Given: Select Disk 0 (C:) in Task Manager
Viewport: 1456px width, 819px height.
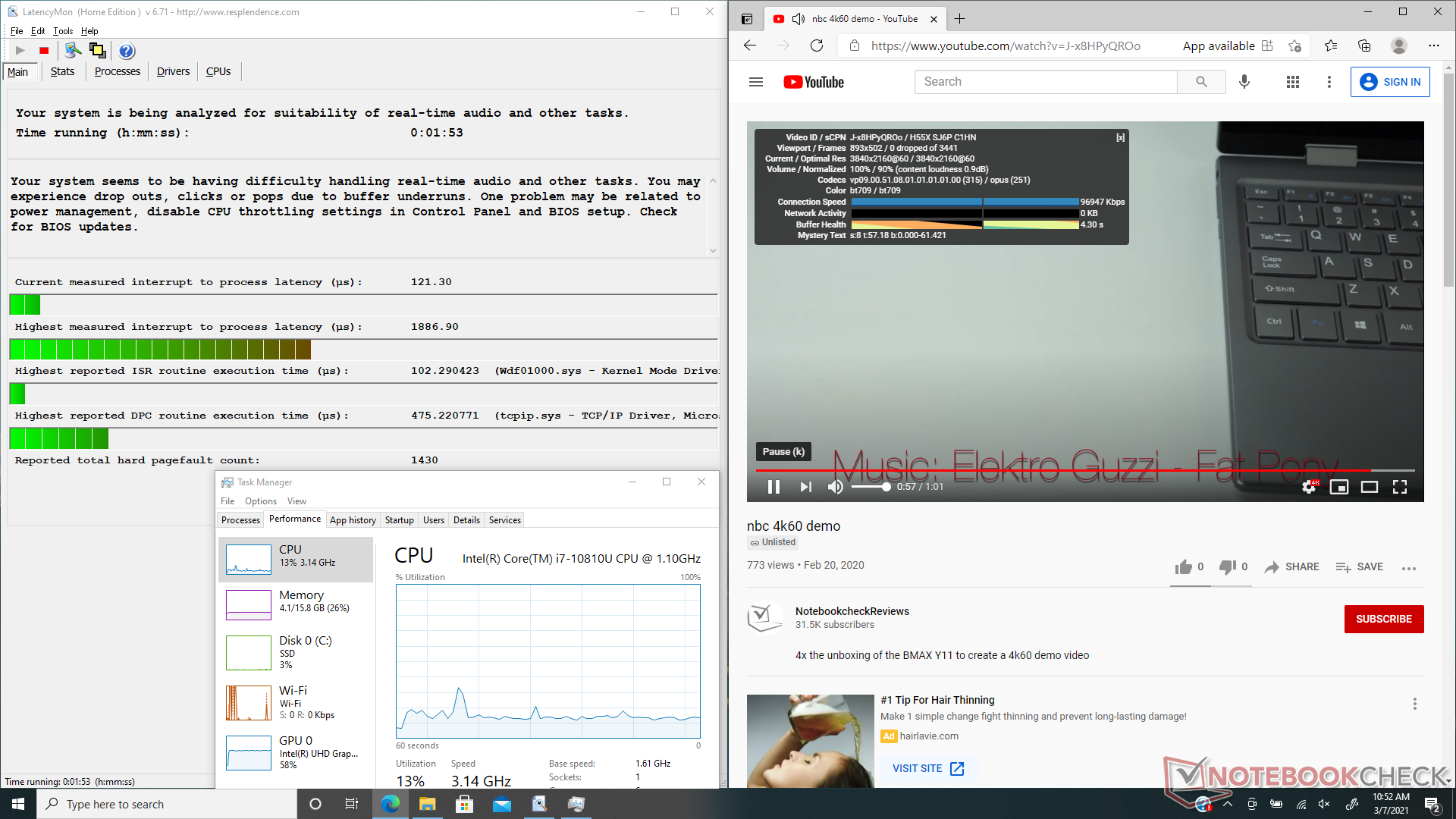Looking at the screenshot, I should [296, 652].
